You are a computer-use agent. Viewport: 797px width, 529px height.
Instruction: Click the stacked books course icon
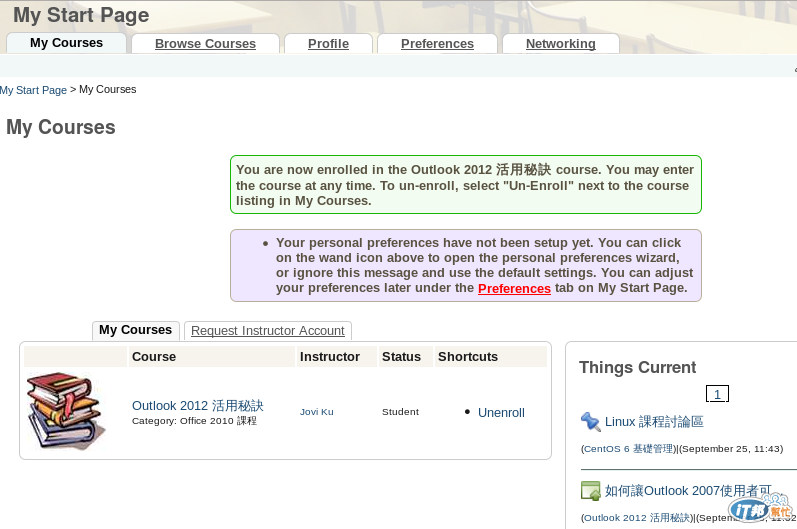66,411
